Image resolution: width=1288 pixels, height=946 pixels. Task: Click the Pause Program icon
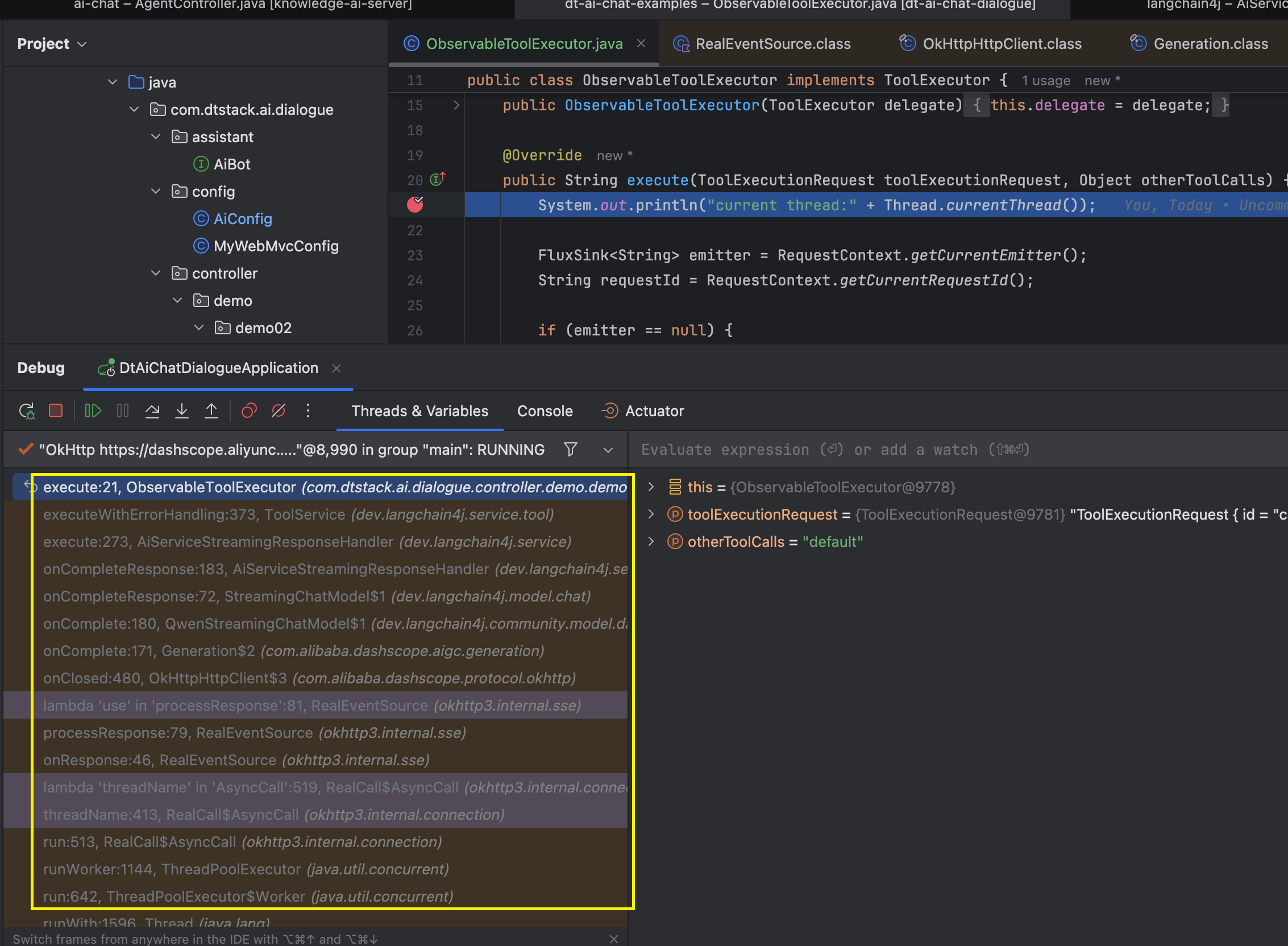tap(123, 411)
